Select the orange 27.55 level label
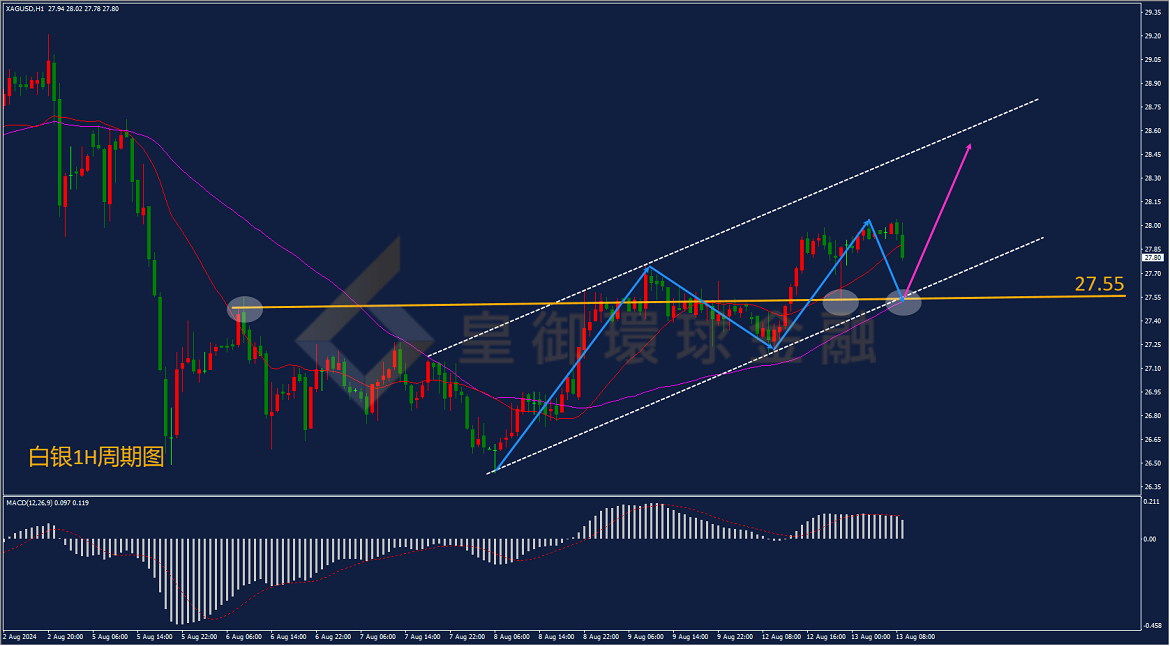Screen dimensions: 1170x646 coord(1099,283)
